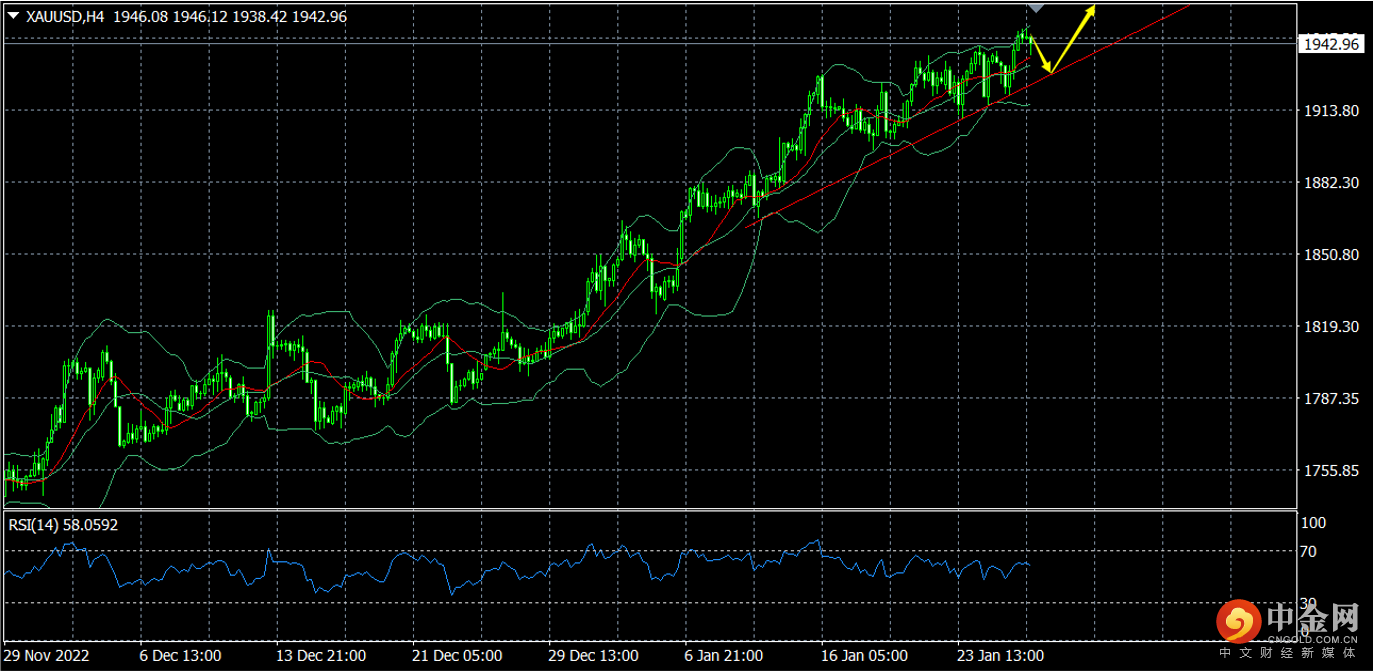
Task: Click the orange swirl logo icon
Action: 1239,623
